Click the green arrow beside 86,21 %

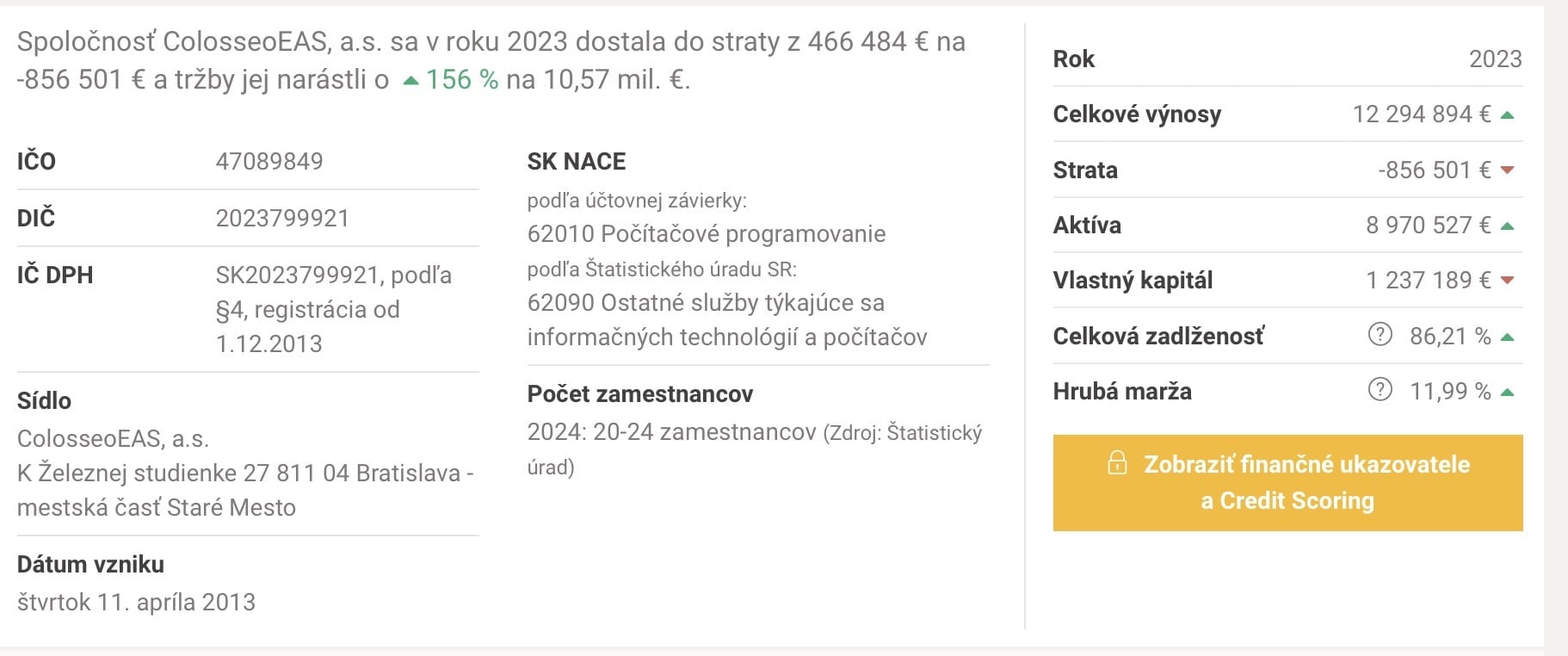click(1509, 336)
